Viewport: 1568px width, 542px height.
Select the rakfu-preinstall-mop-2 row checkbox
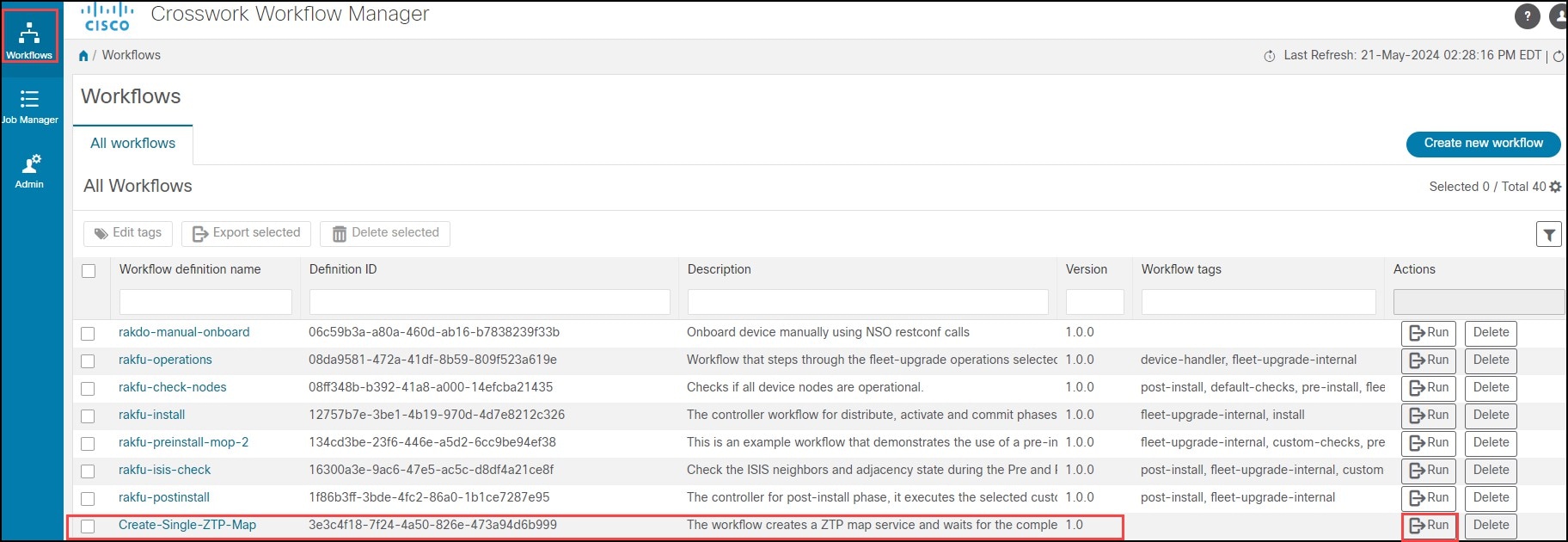coord(88,444)
